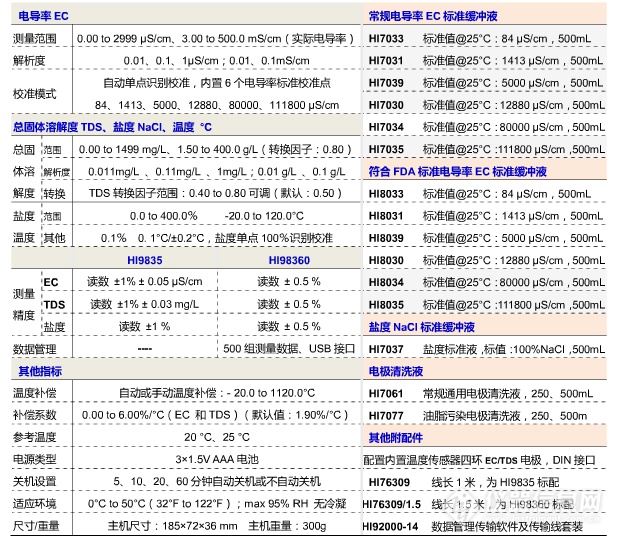Viewport: 620px width, 540px height.
Task: Click product code HI8039
Action: click(x=386, y=238)
